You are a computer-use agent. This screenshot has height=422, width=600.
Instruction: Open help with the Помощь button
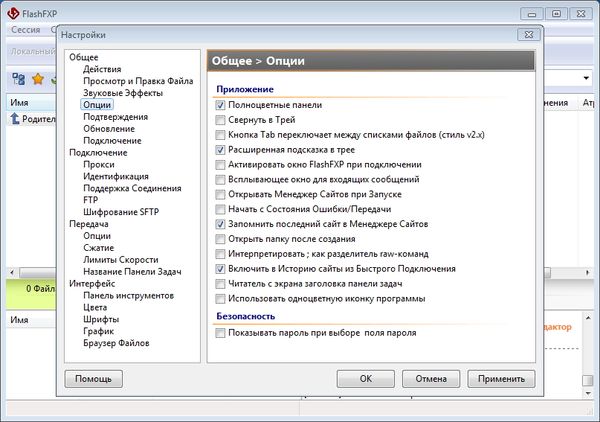93,379
